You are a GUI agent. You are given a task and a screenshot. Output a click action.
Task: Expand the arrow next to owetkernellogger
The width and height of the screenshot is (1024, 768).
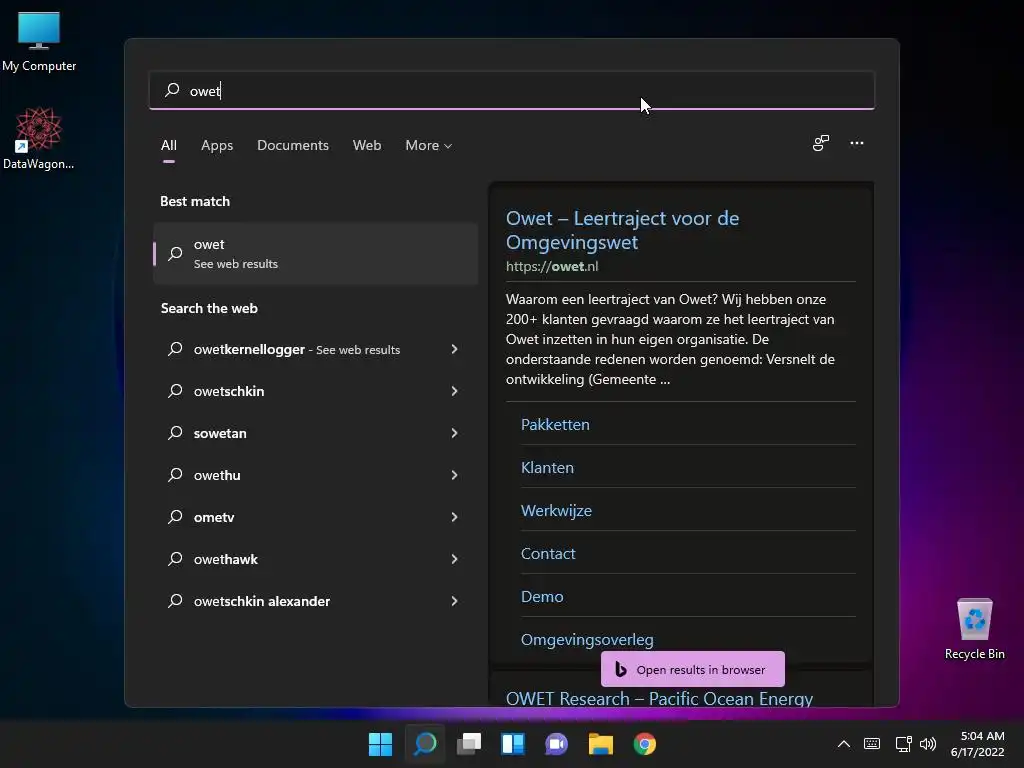pos(455,349)
